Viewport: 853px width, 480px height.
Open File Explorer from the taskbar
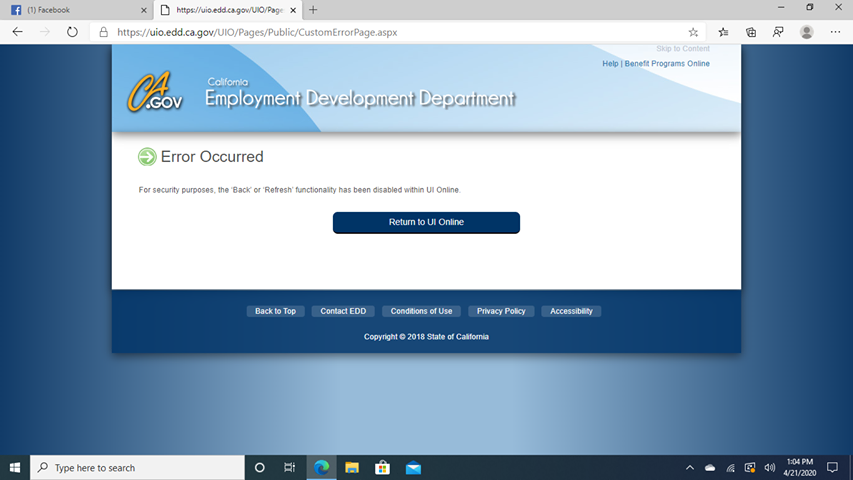click(352, 467)
